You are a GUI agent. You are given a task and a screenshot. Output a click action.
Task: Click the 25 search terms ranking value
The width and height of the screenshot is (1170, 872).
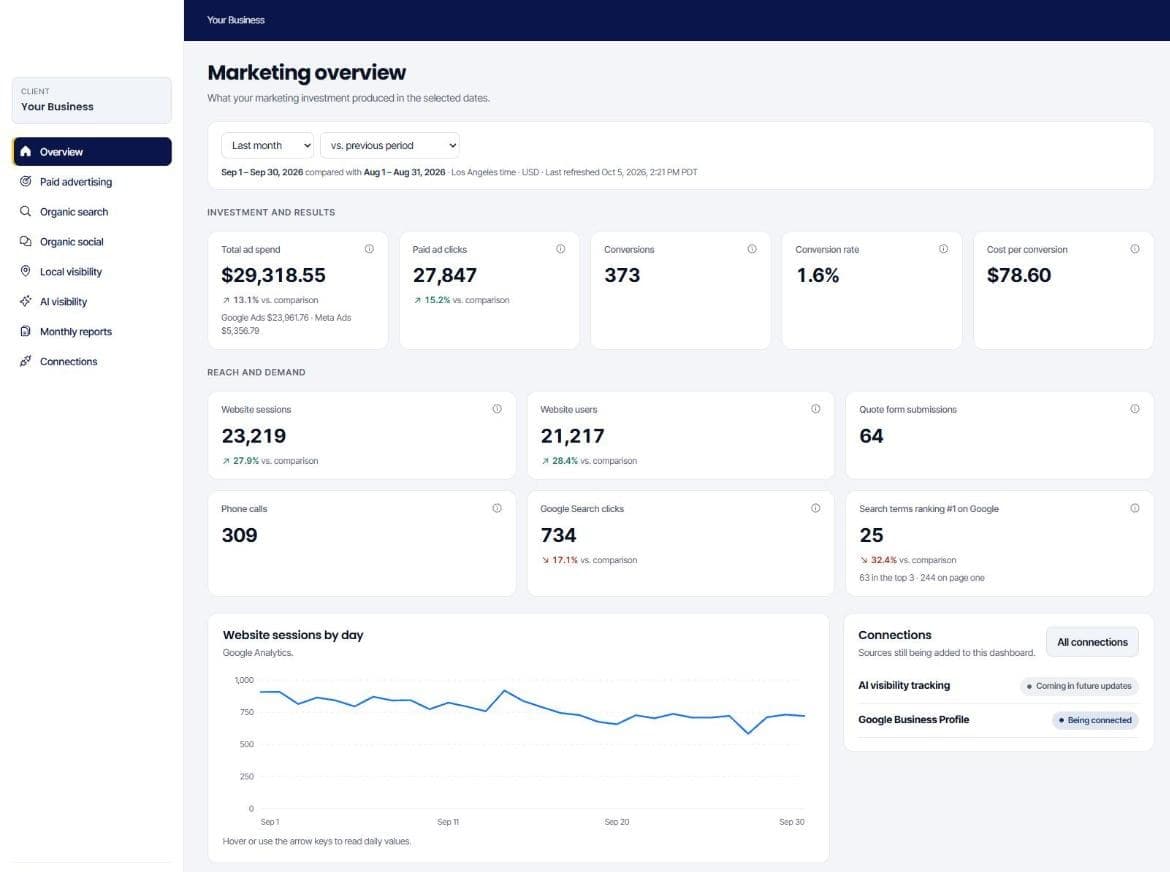pos(871,535)
